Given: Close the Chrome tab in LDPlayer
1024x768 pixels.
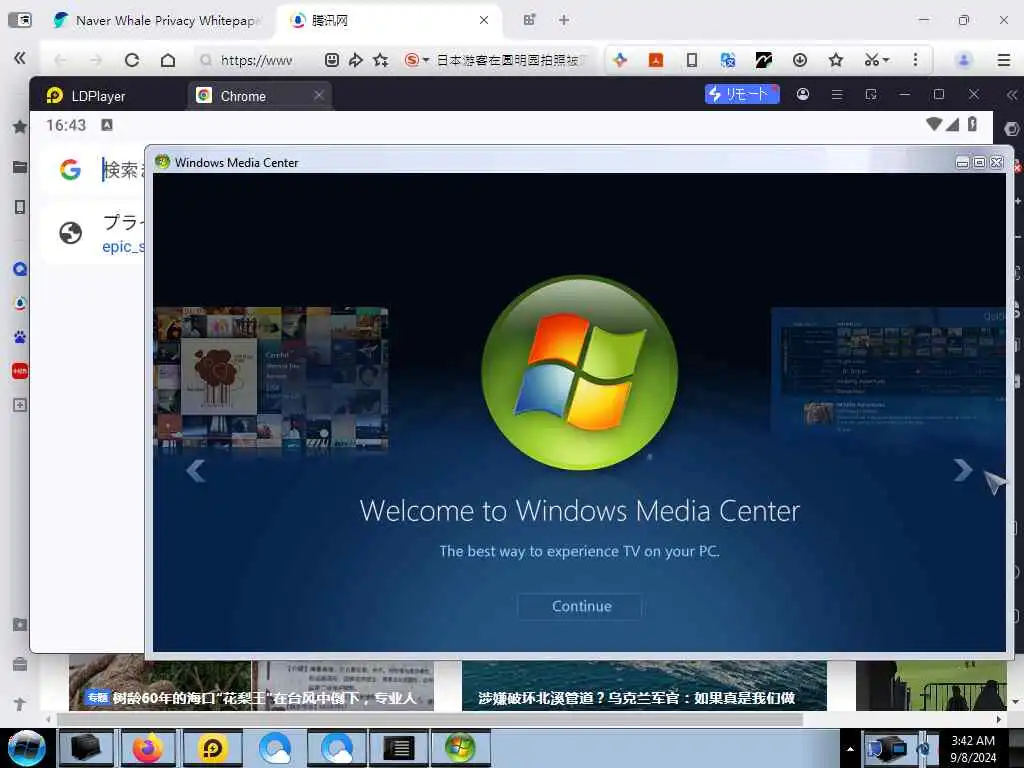Looking at the screenshot, I should (x=319, y=95).
